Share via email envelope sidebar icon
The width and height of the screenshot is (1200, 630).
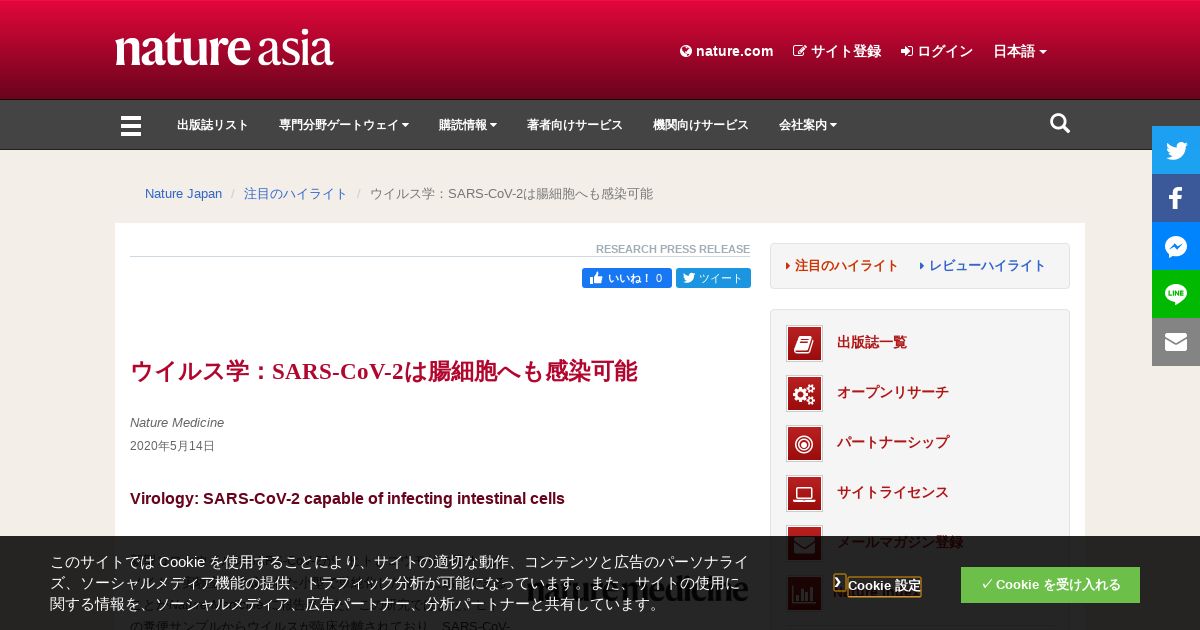tap(1176, 342)
